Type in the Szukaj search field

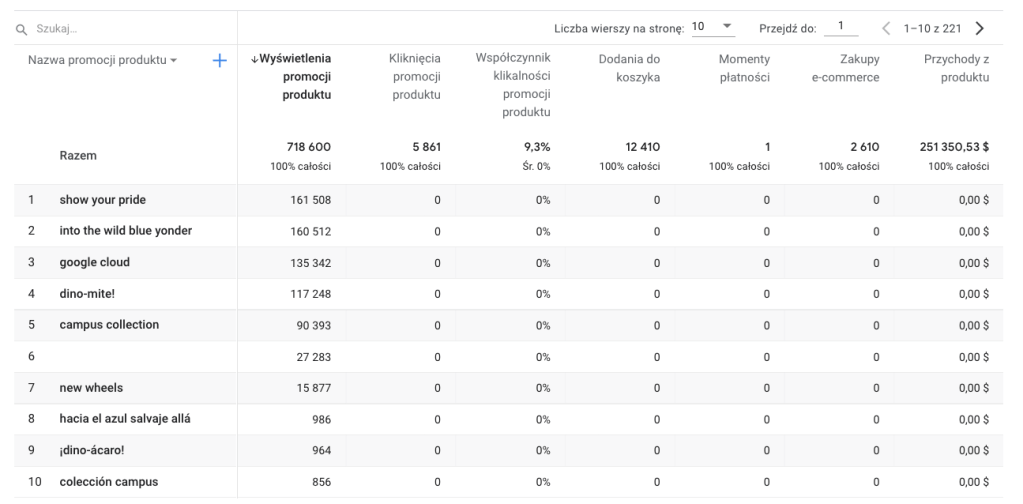pos(120,30)
